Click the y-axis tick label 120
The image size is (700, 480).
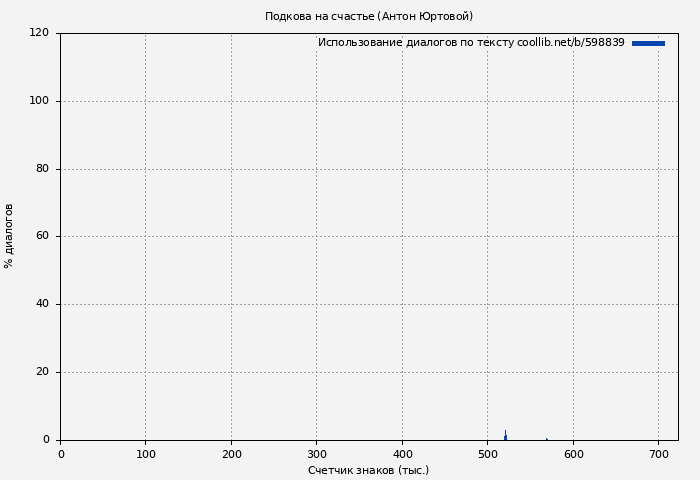[40, 33]
